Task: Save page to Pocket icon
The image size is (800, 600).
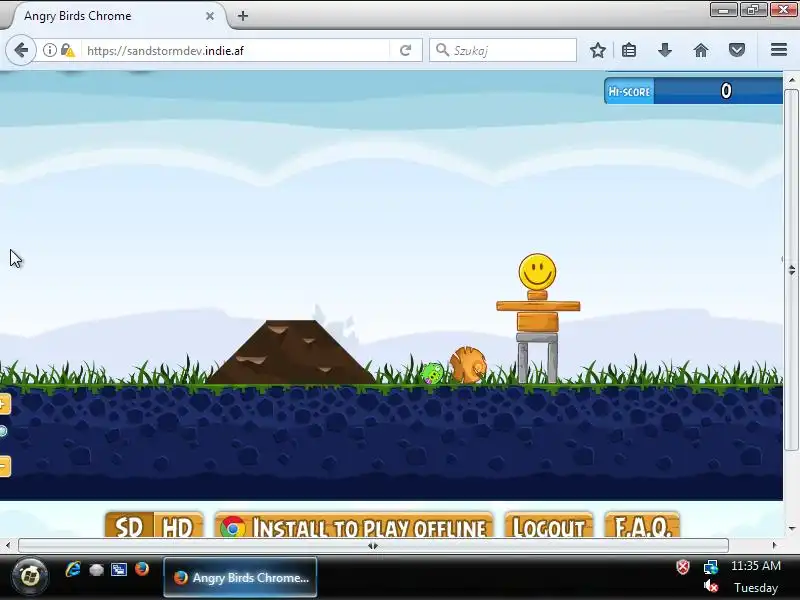Action: pos(736,50)
